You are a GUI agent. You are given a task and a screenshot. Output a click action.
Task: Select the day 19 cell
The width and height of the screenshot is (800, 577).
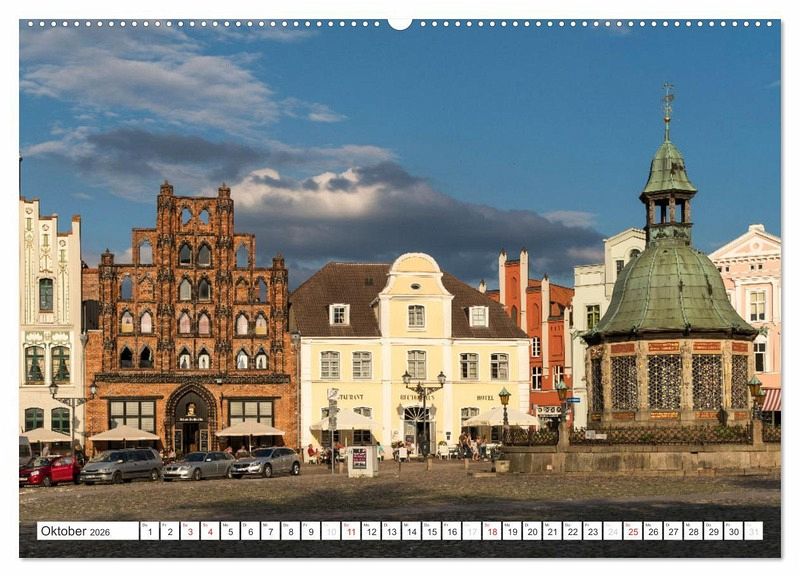coord(512,531)
